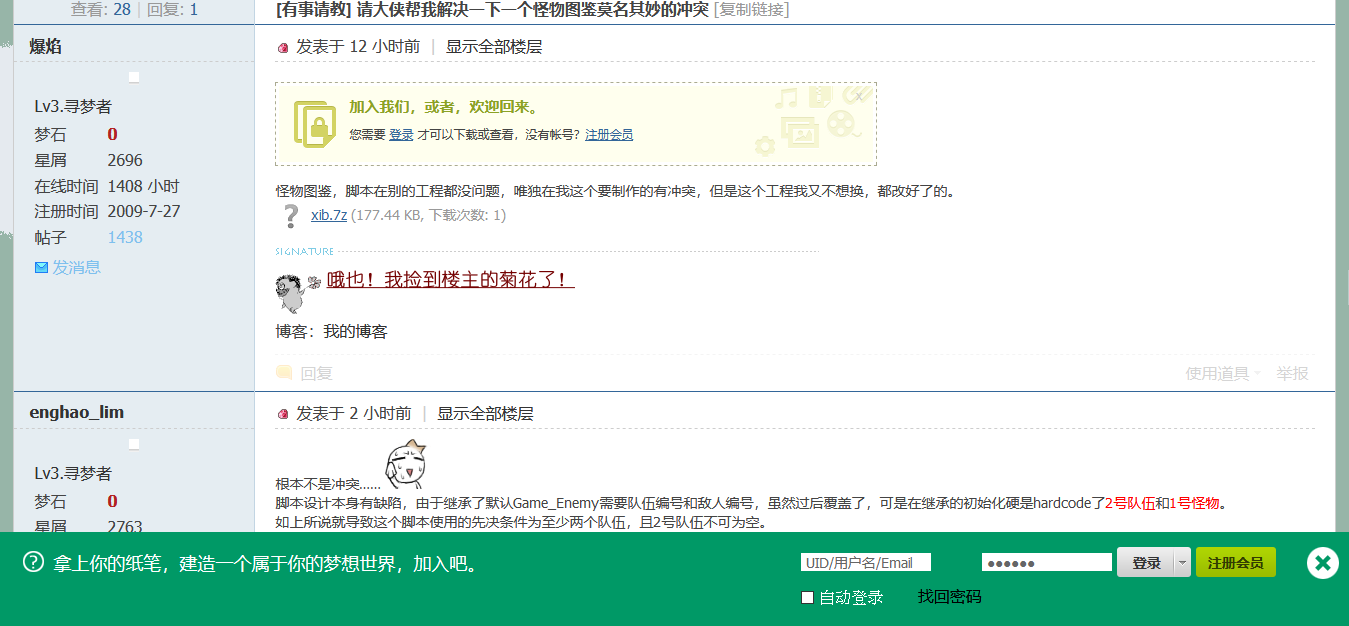Click 在线时间 1408 小时 text
The width and height of the screenshot is (1349, 626).
tap(107, 186)
